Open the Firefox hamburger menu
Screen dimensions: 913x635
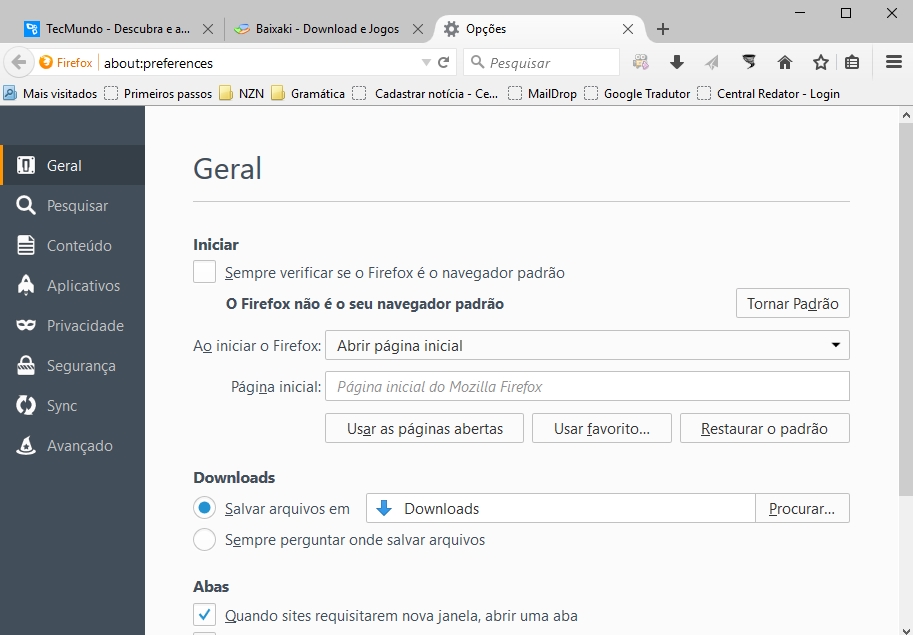[893, 62]
